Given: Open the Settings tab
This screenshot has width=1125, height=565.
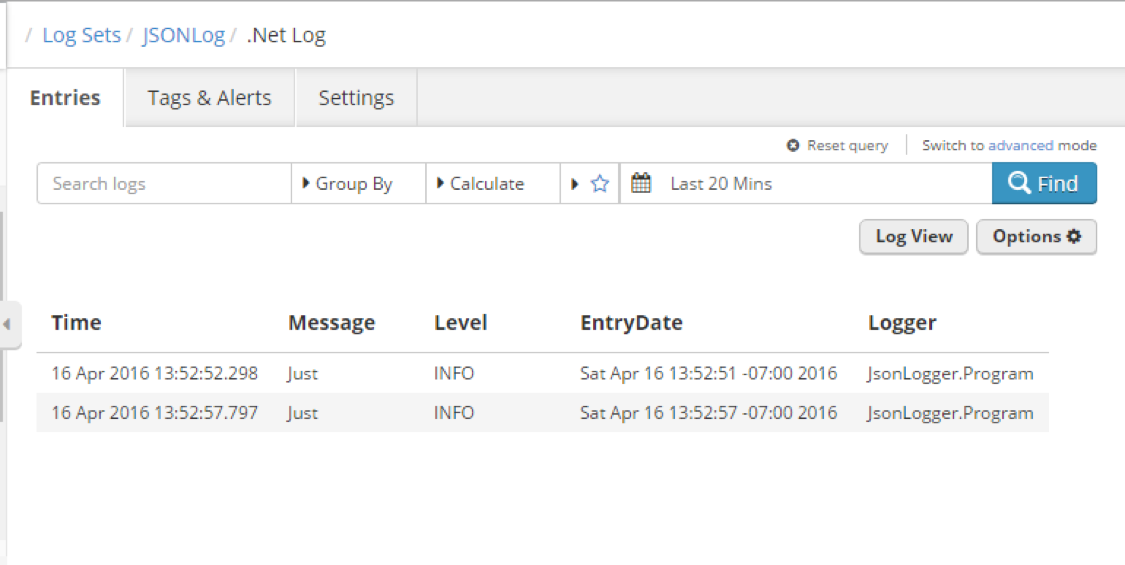Looking at the screenshot, I should click(356, 98).
